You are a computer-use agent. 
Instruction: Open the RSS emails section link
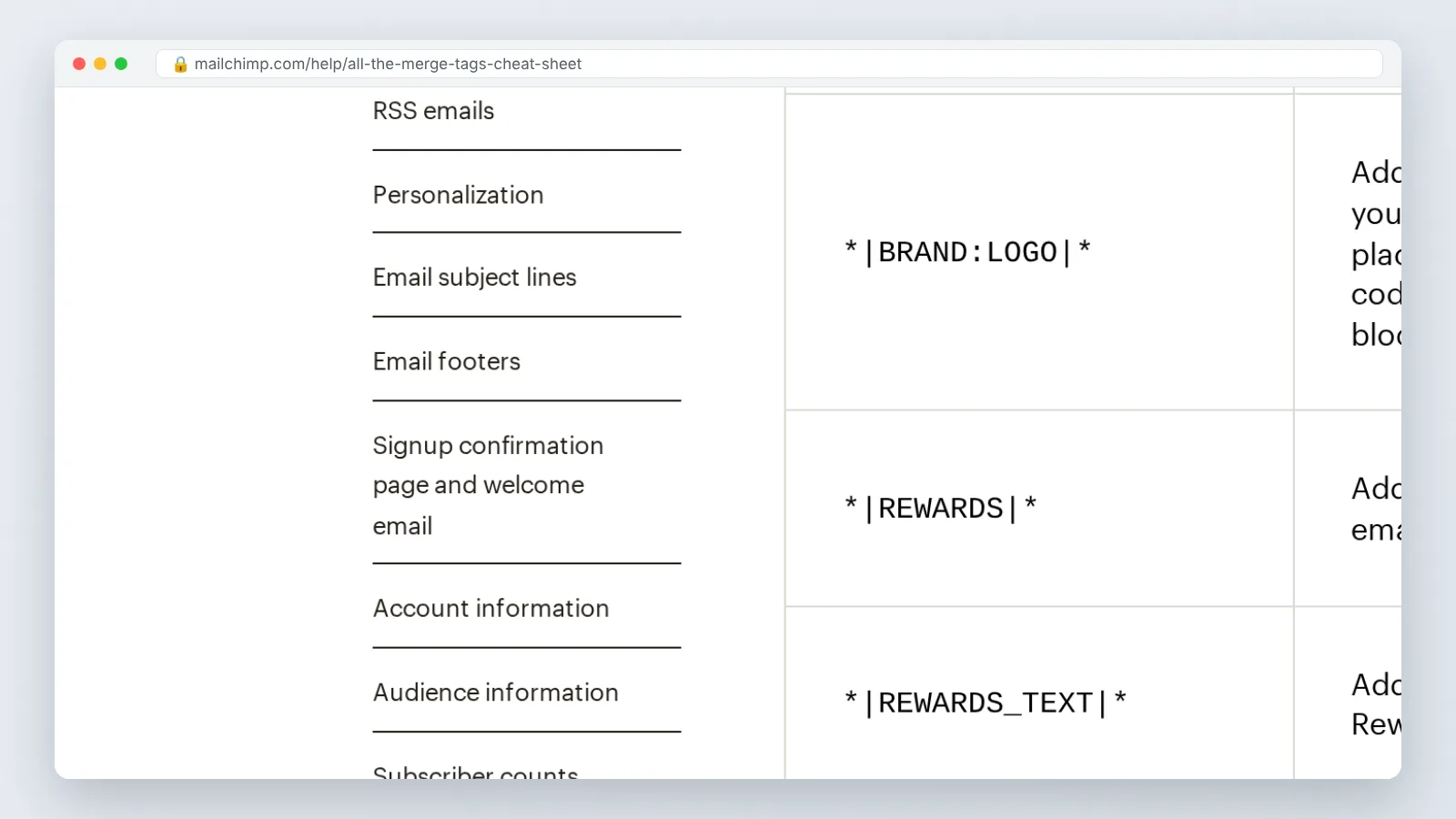(433, 111)
